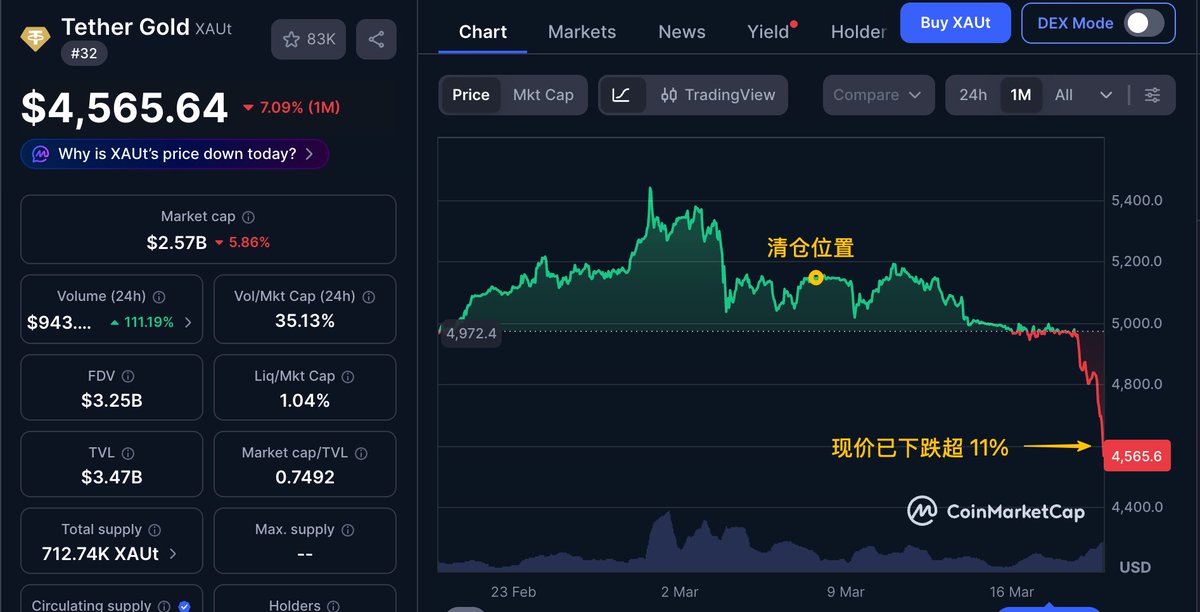Image resolution: width=1200 pixels, height=612 pixels.
Task: Click the Buy XAUt button
Action: [x=955, y=23]
